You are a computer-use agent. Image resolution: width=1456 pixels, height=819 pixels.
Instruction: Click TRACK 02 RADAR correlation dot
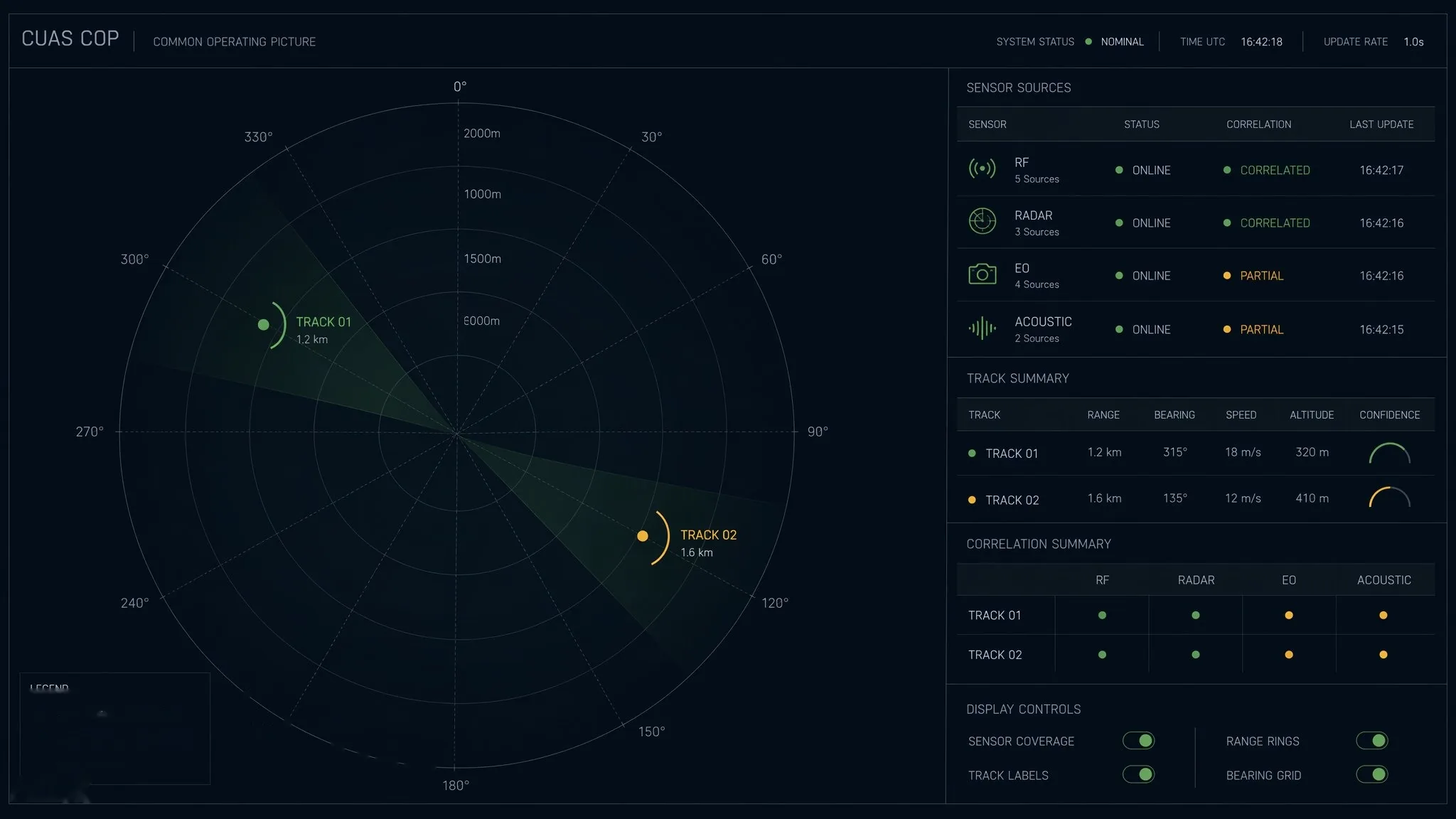tap(1196, 655)
